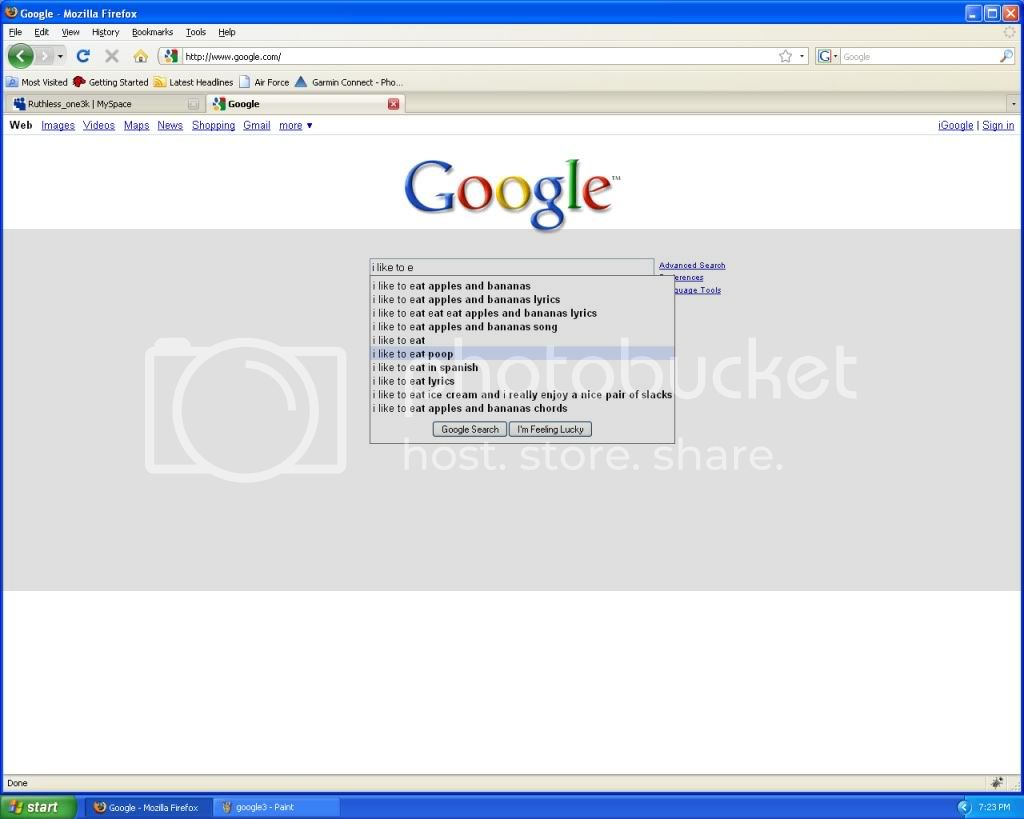This screenshot has width=1024, height=819.
Task: Open the Advanced Search link
Action: [x=692, y=265]
